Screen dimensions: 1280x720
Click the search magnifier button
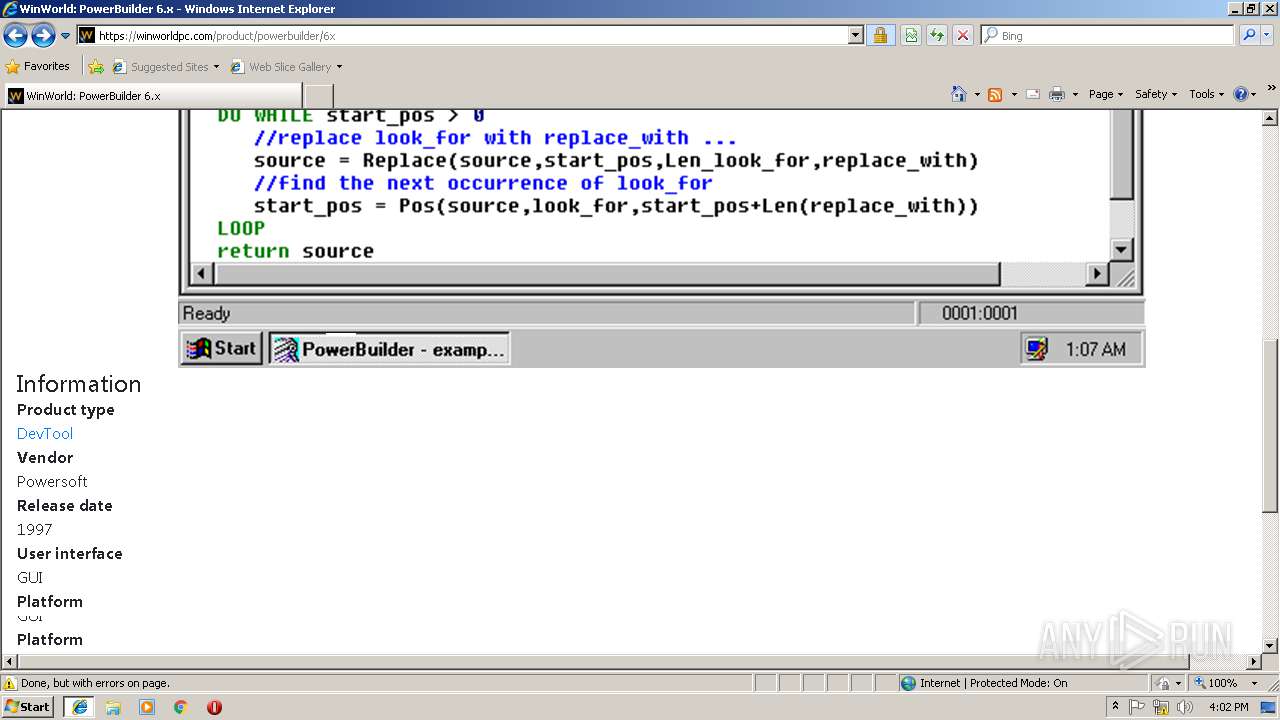coord(1248,35)
